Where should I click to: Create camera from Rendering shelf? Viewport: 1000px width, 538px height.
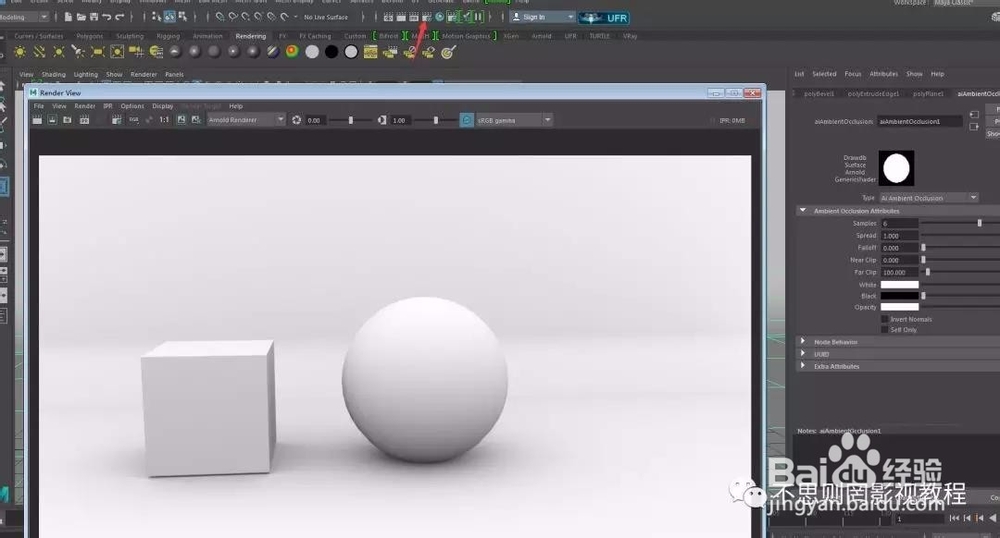click(136, 52)
